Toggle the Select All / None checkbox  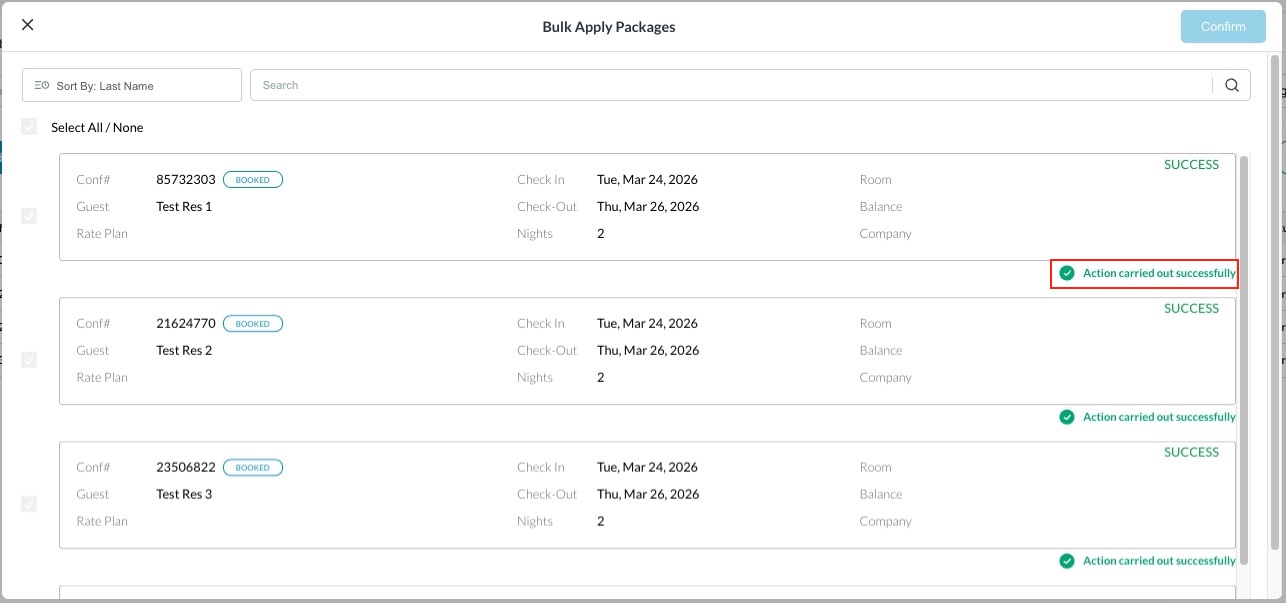pos(29,127)
